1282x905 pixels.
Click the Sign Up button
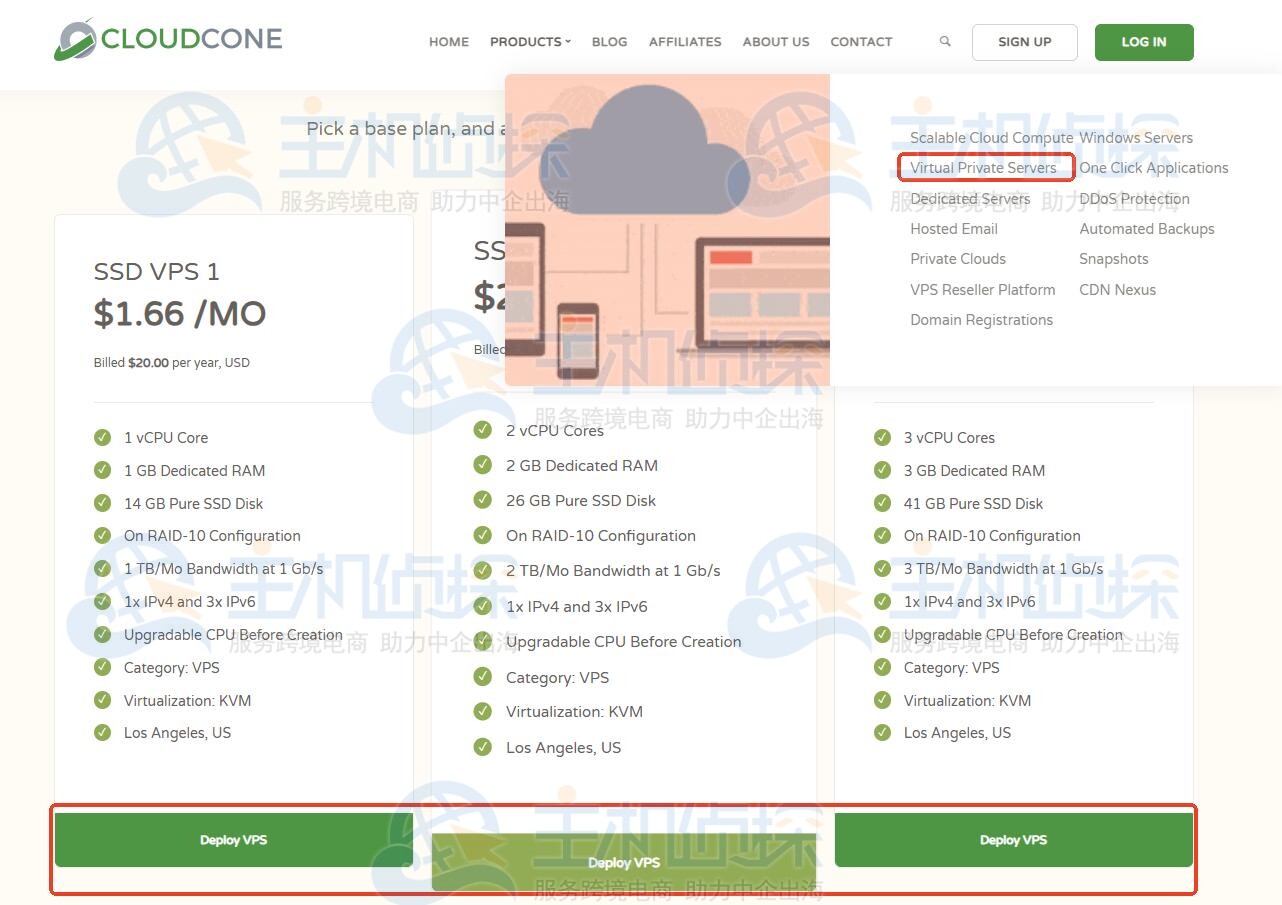point(1024,42)
